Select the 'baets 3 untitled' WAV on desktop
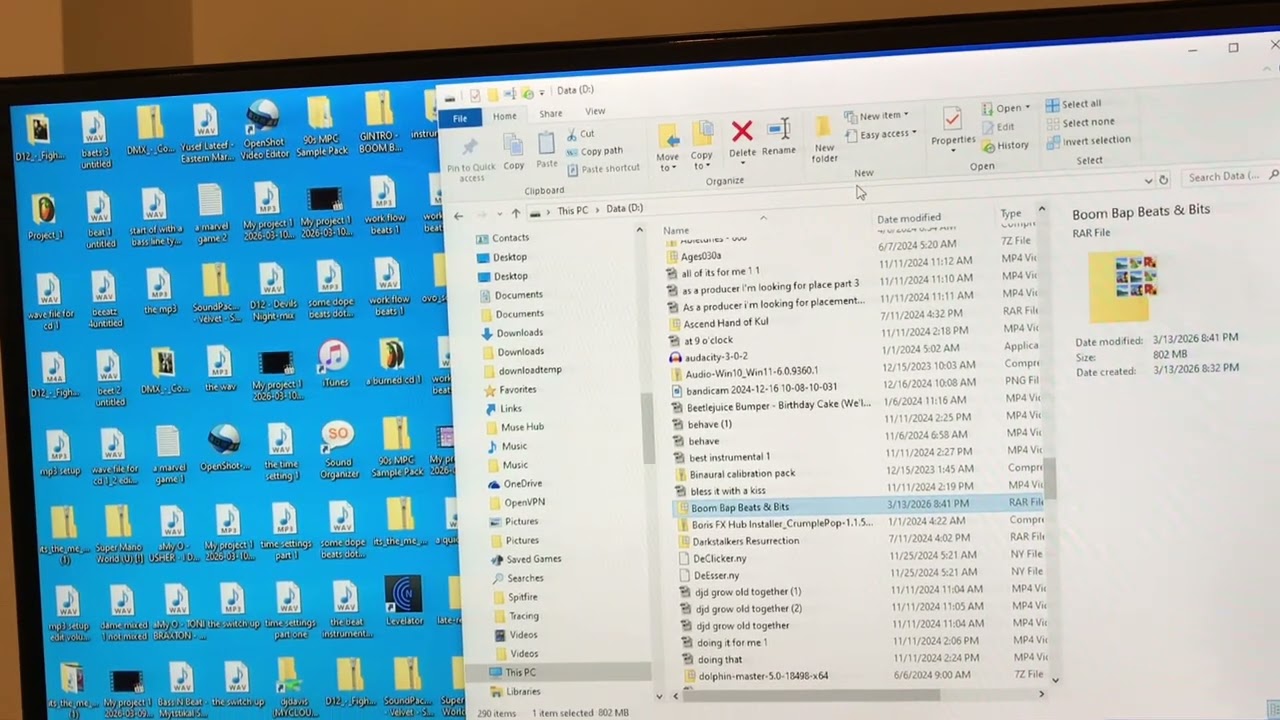Image resolution: width=1280 pixels, height=720 pixels. 94,139
